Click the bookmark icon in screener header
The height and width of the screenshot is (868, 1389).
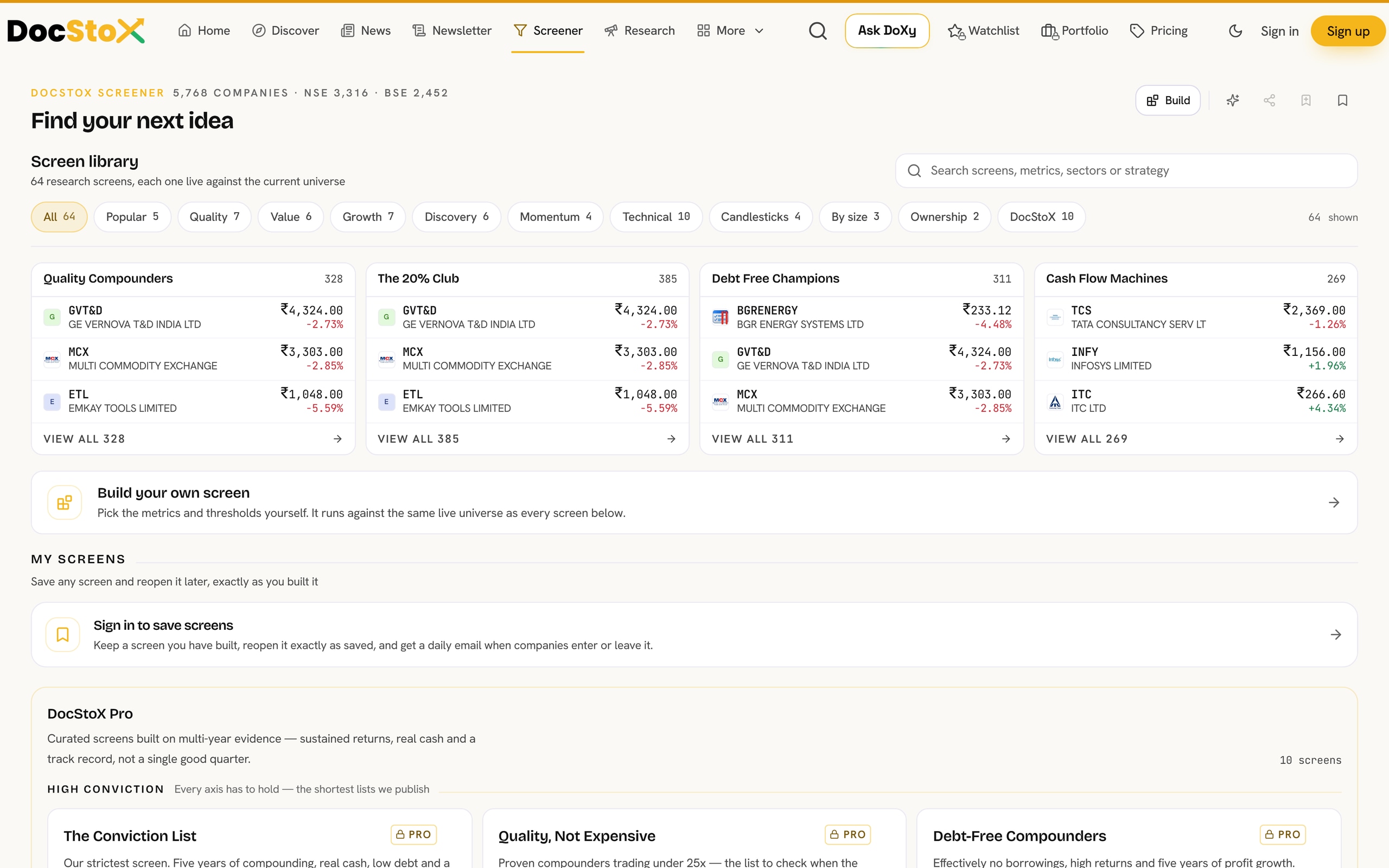tap(1342, 100)
